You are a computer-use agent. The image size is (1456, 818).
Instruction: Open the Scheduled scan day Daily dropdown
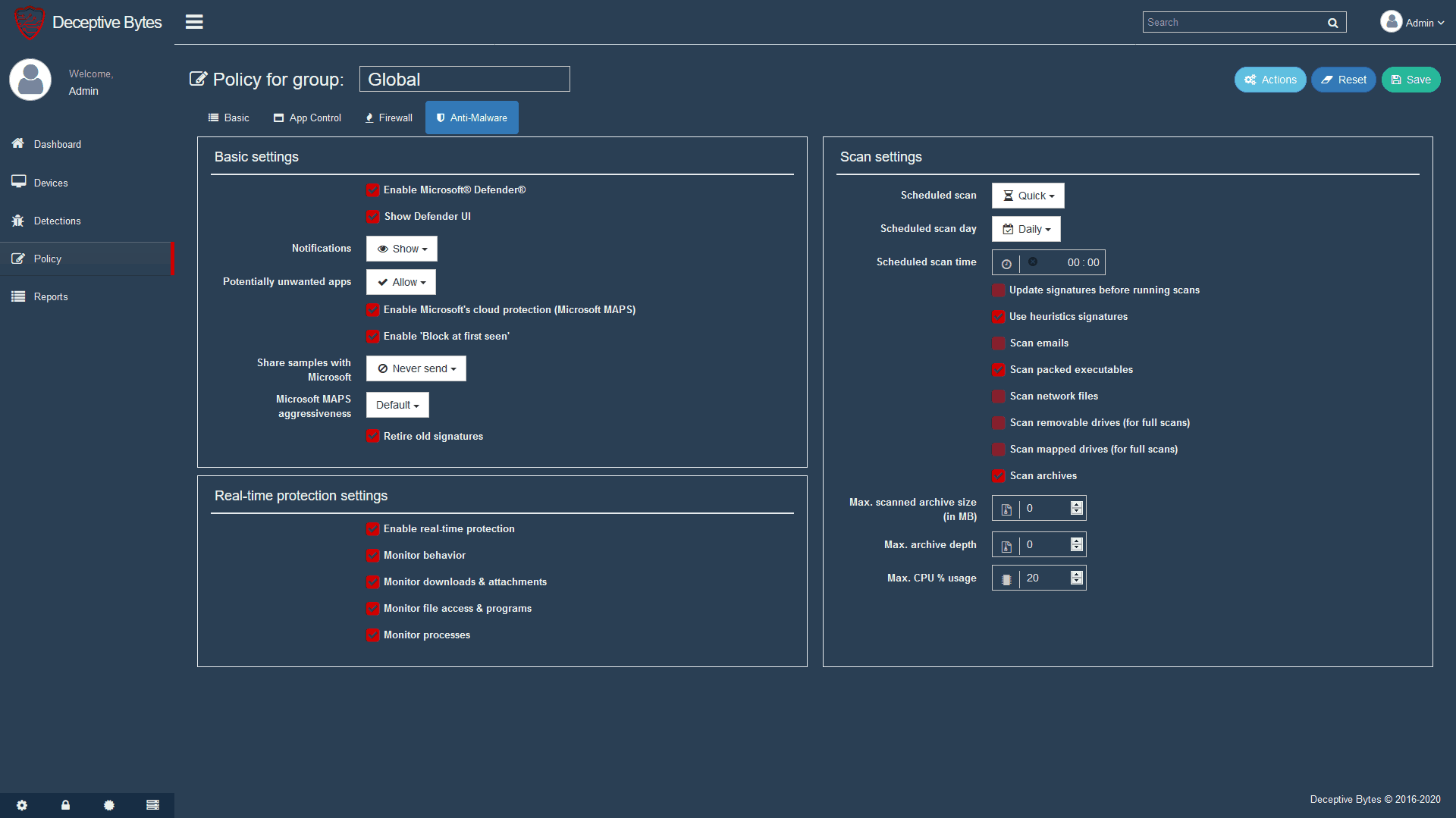[1026, 228]
